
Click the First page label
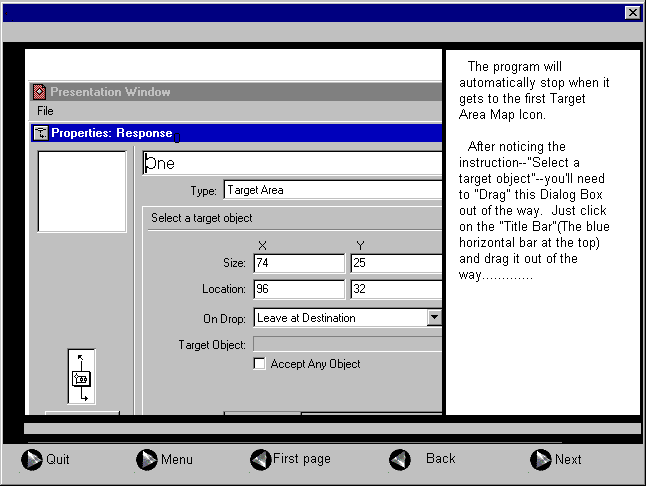coord(302,459)
